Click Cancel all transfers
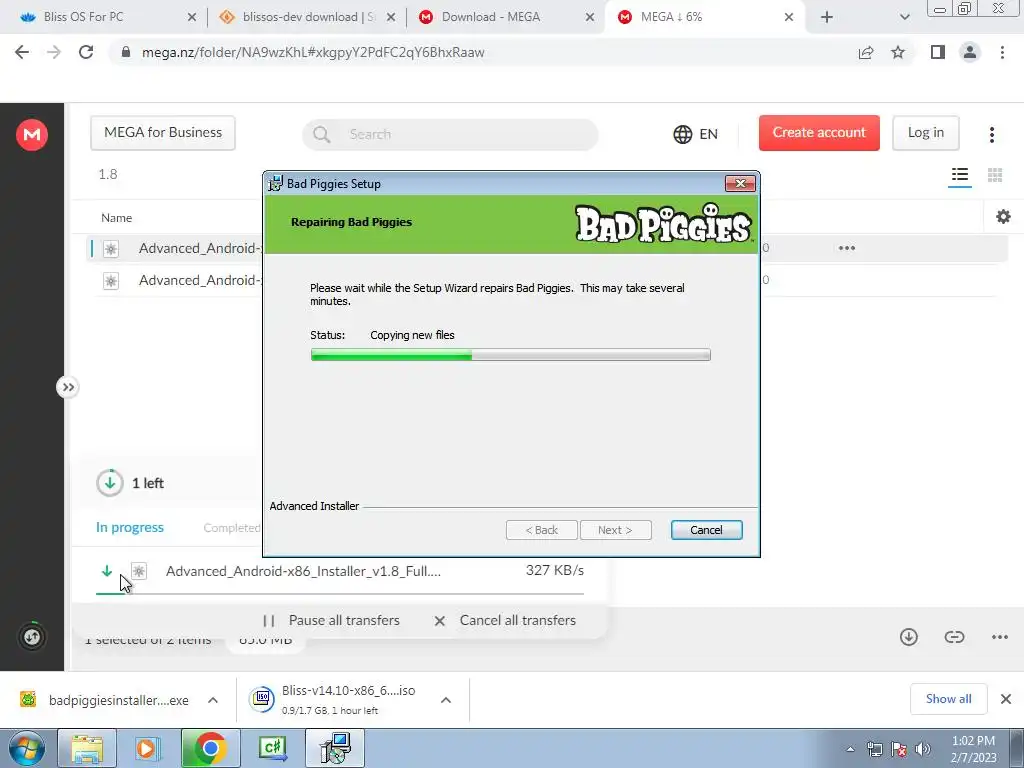The height and width of the screenshot is (768, 1024). coord(505,620)
